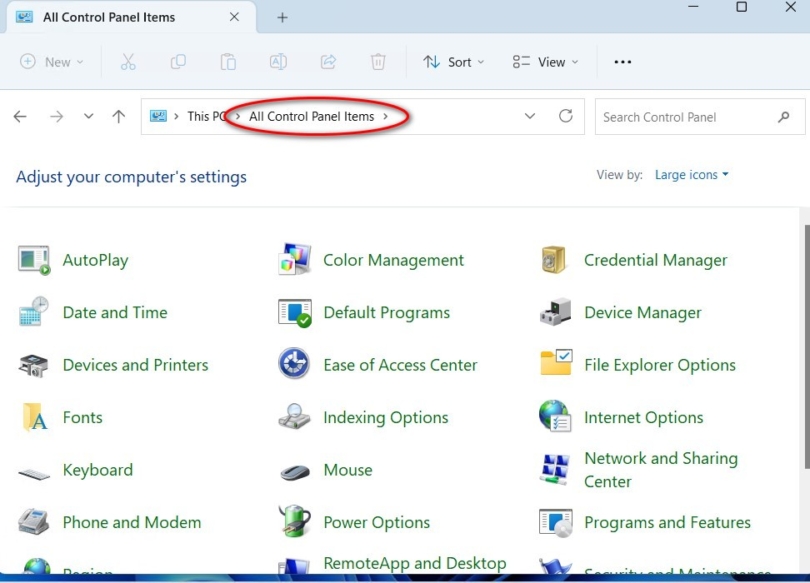810x583 pixels.
Task: Expand the Sort options dropdown
Action: 453,61
